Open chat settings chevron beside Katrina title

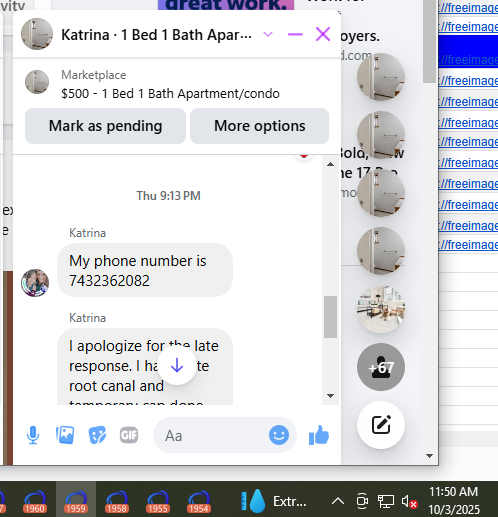pyautogui.click(x=268, y=34)
